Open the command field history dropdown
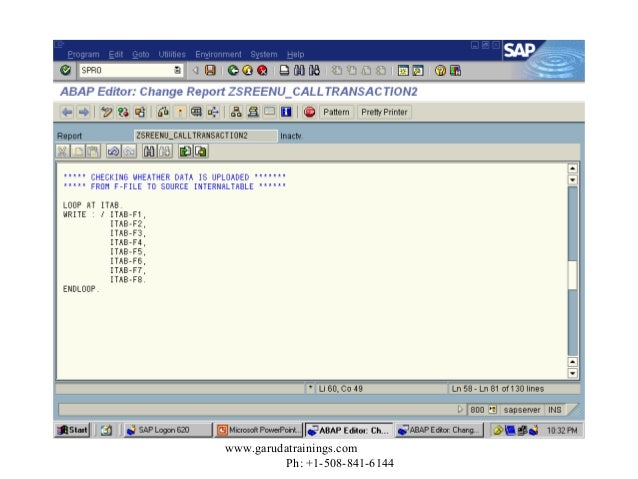 (x=177, y=70)
